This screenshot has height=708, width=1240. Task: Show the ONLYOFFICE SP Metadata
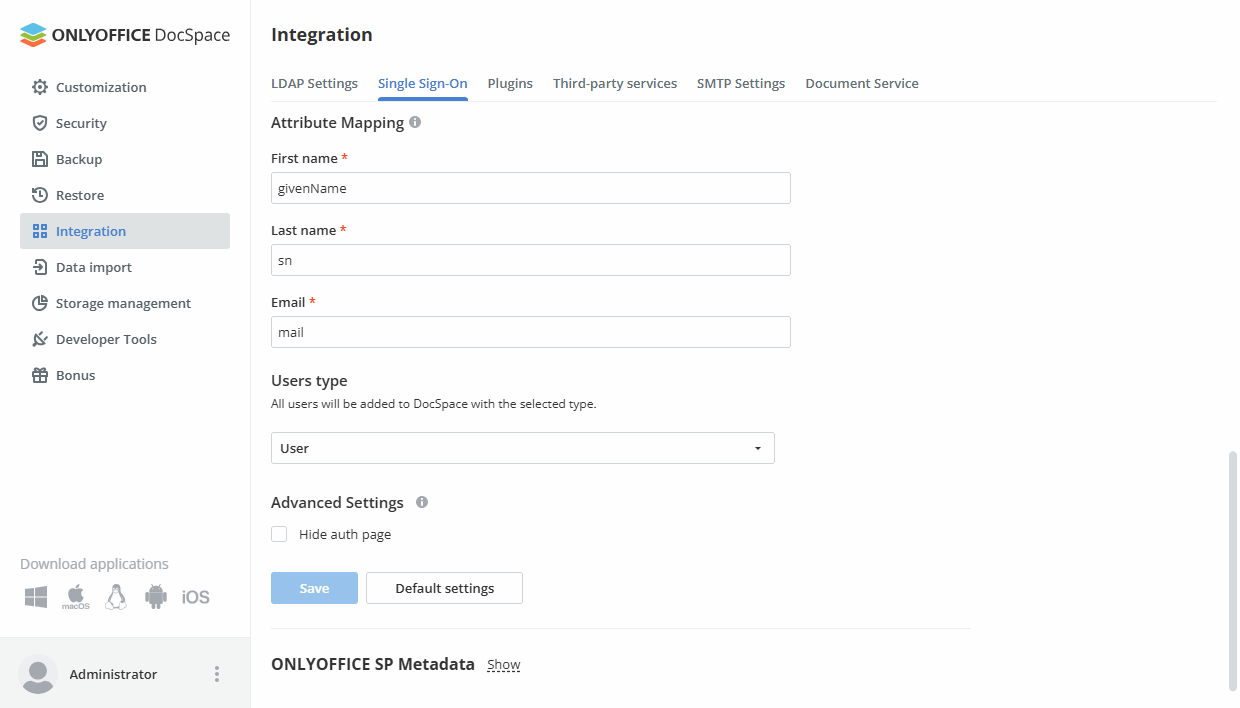(503, 664)
